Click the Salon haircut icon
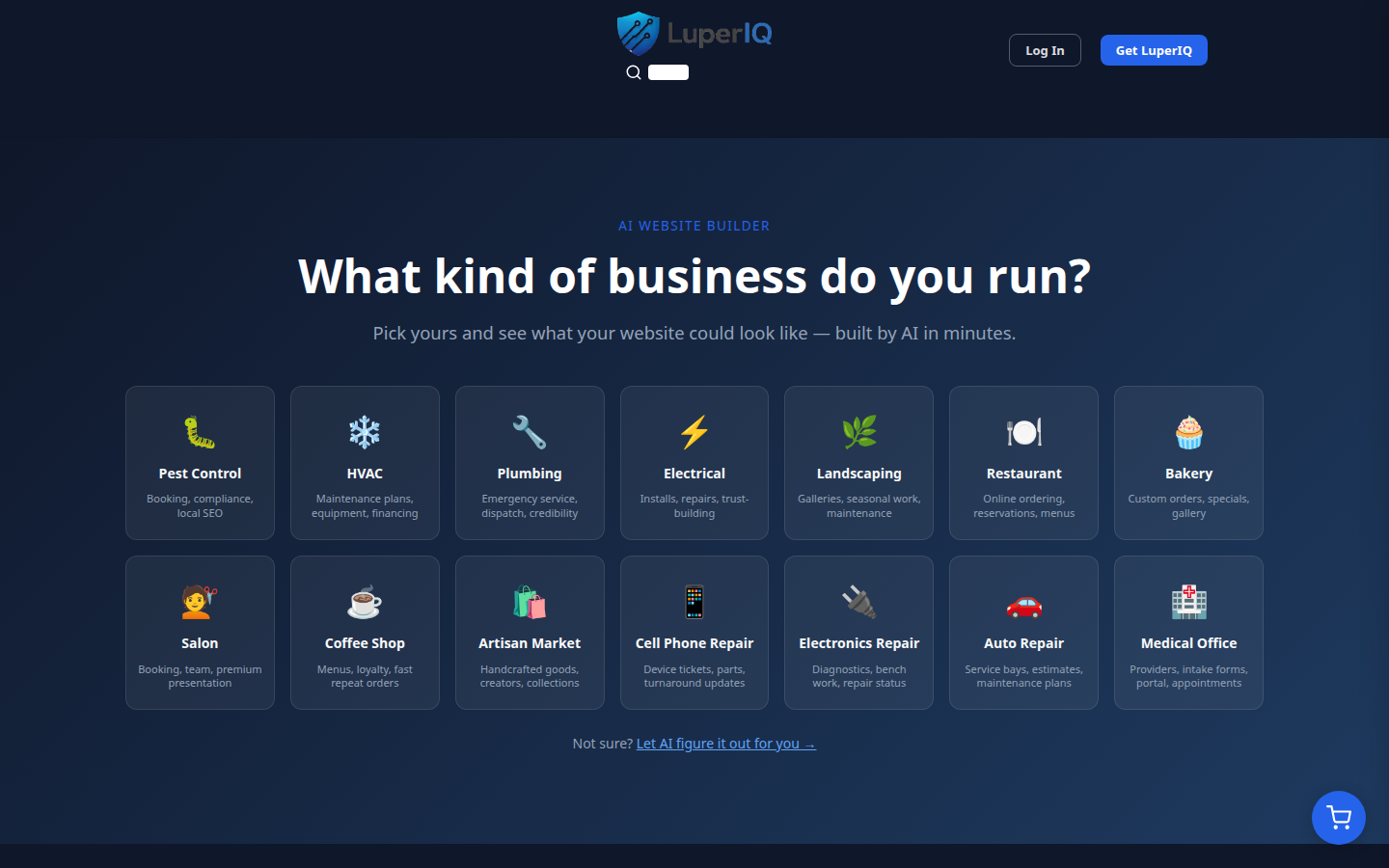 200,601
